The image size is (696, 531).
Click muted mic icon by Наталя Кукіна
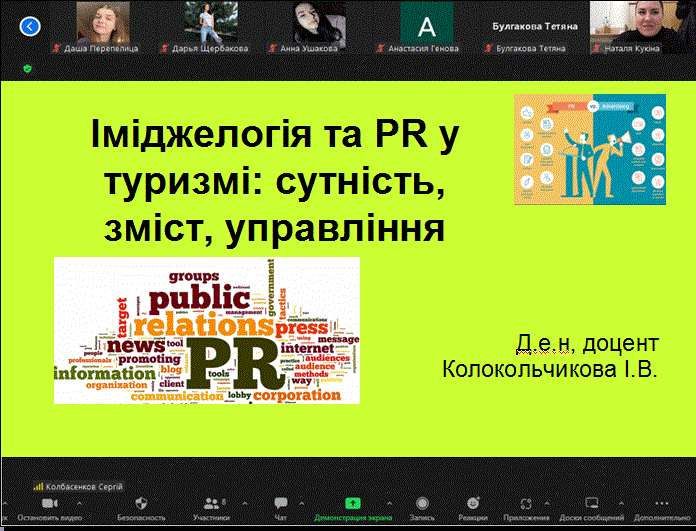coord(596,48)
